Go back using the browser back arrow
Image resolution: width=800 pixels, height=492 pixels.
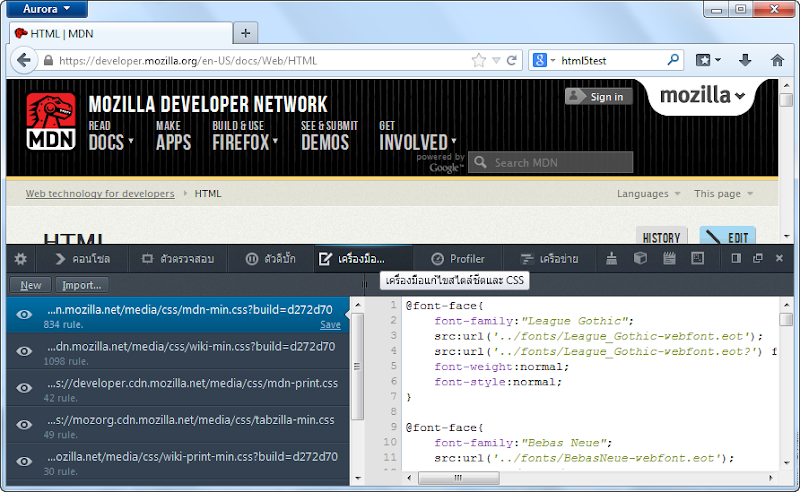point(23,61)
